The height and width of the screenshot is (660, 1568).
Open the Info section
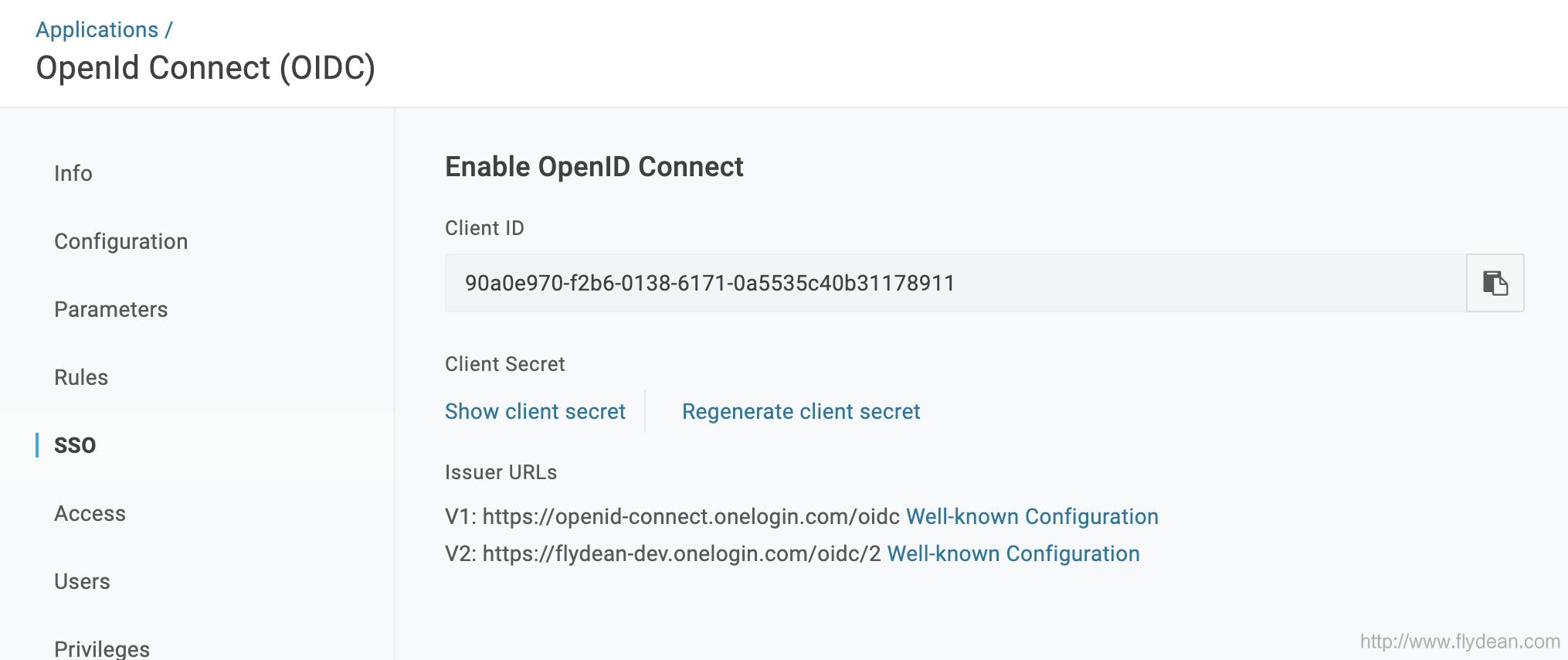tap(73, 173)
